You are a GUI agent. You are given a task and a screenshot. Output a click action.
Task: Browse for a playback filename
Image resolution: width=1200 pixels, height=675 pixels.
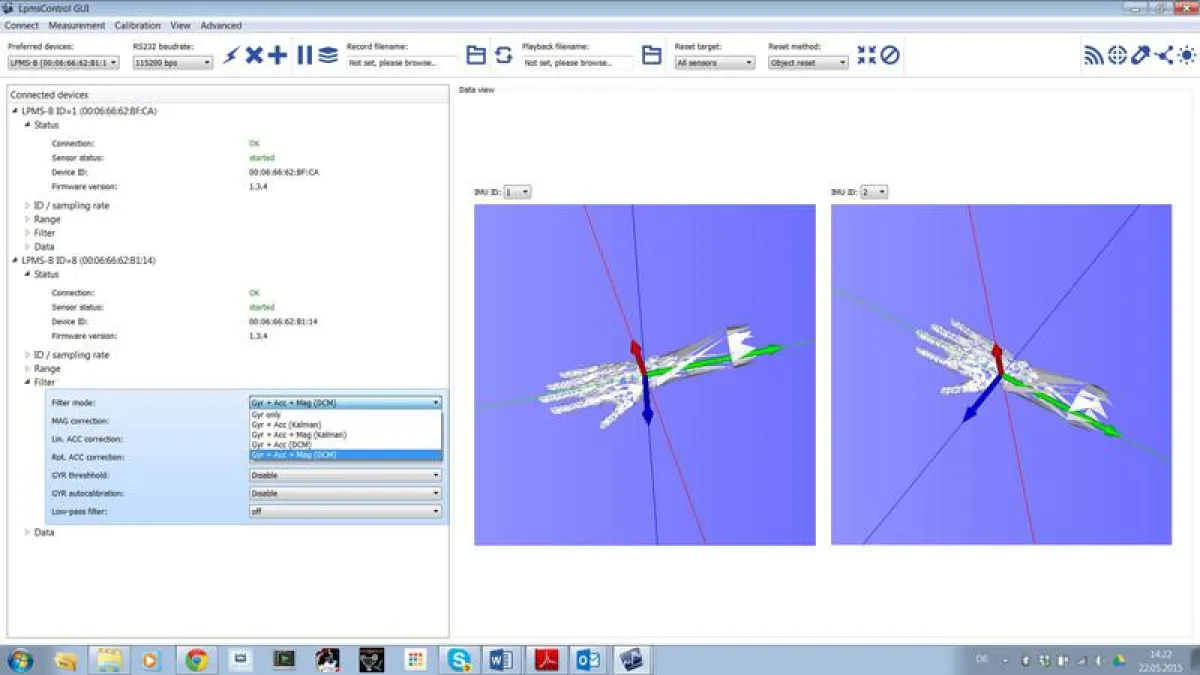tap(651, 55)
